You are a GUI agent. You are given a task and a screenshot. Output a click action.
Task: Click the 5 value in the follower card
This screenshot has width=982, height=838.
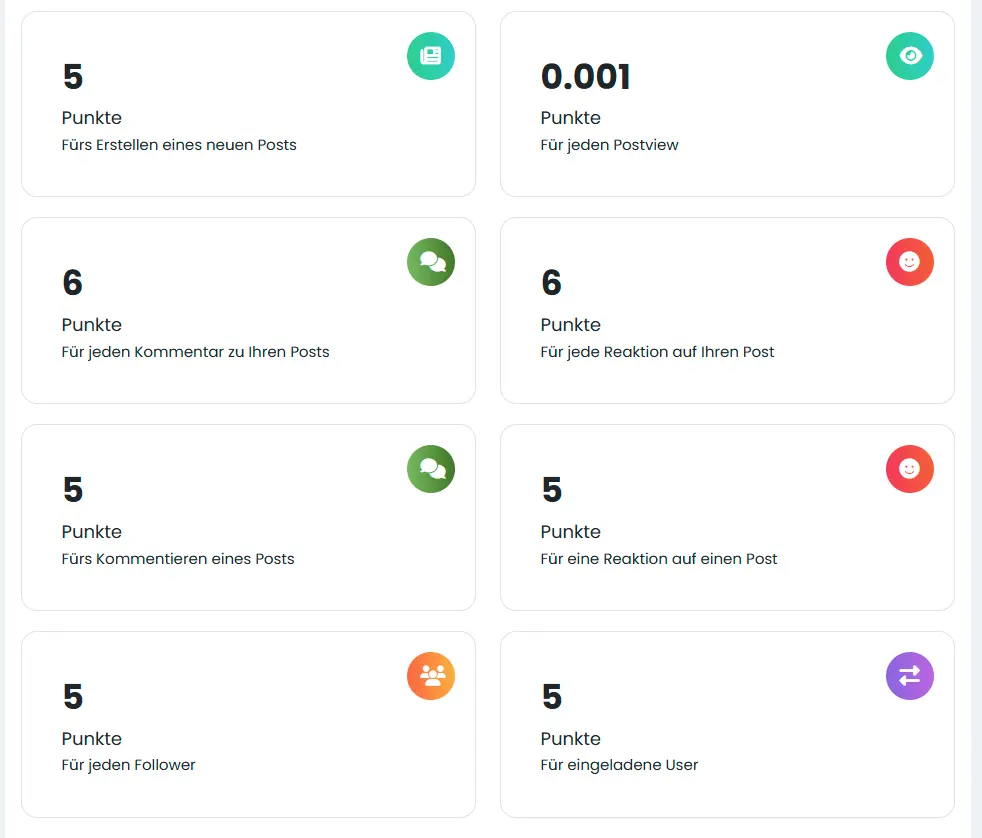pyautogui.click(x=72, y=696)
